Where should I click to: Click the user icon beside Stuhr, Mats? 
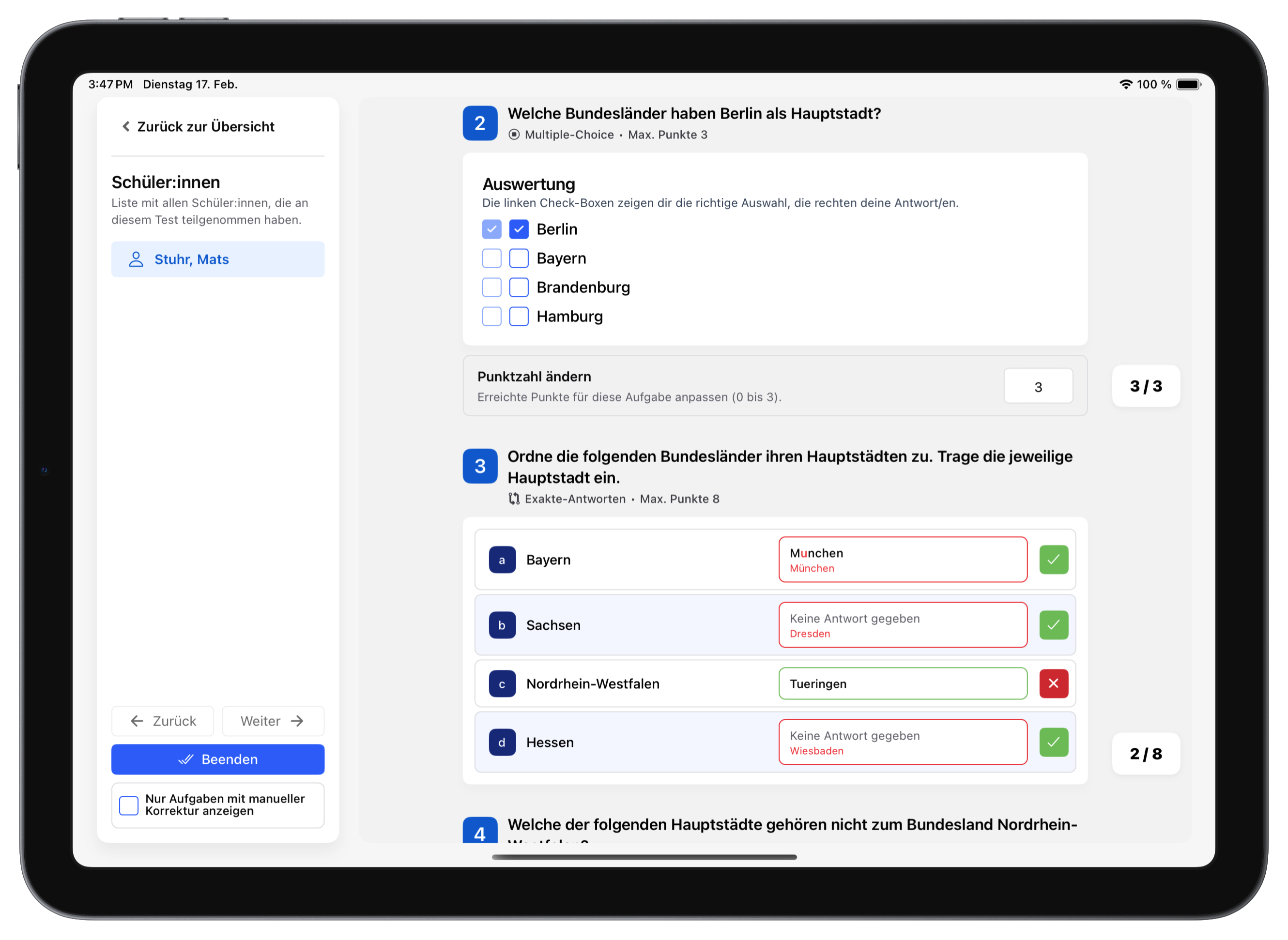tap(136, 259)
